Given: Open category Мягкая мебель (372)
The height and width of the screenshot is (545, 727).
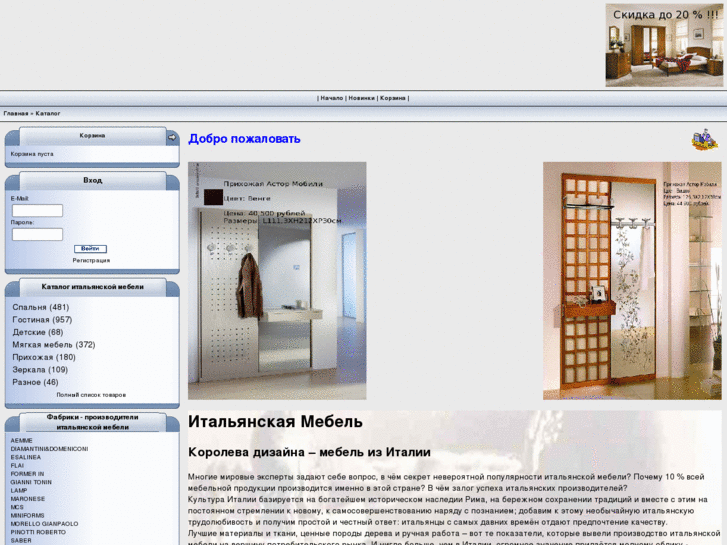Looking at the screenshot, I should click(x=54, y=345).
